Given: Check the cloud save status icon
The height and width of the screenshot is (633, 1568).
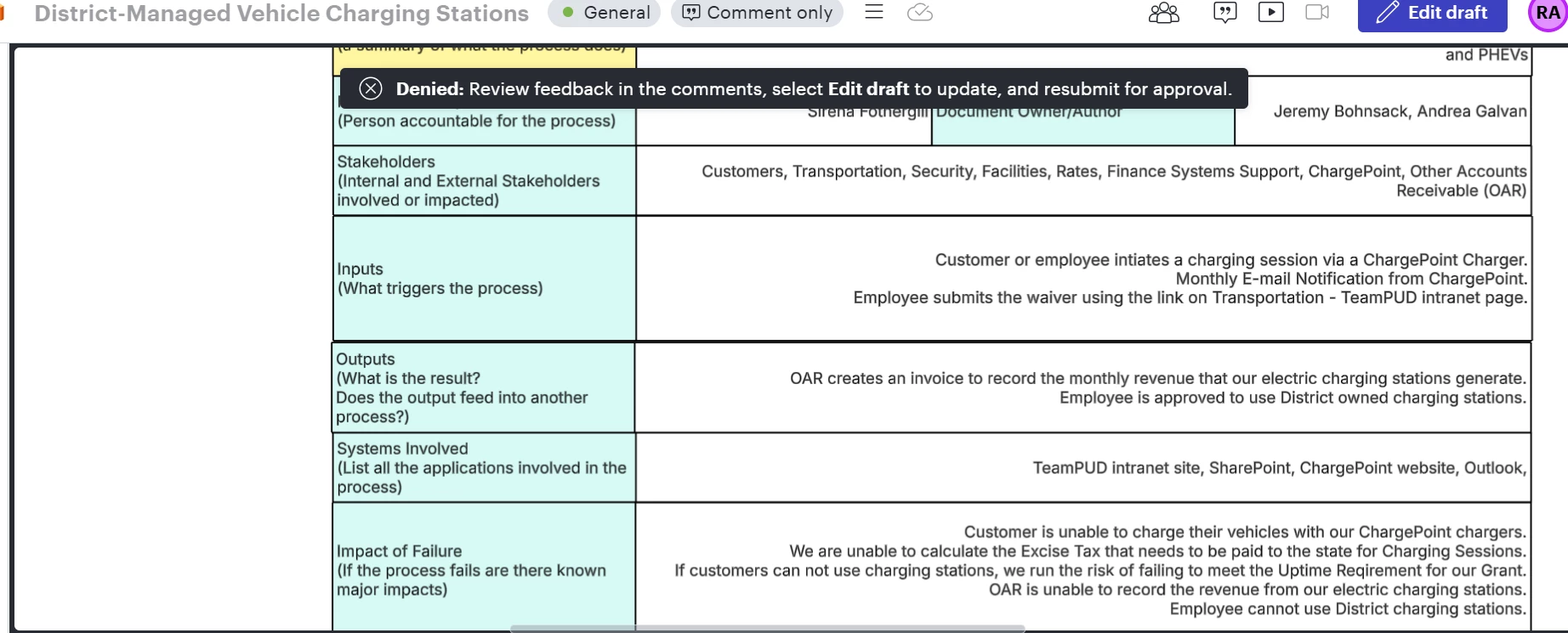Looking at the screenshot, I should [x=920, y=12].
